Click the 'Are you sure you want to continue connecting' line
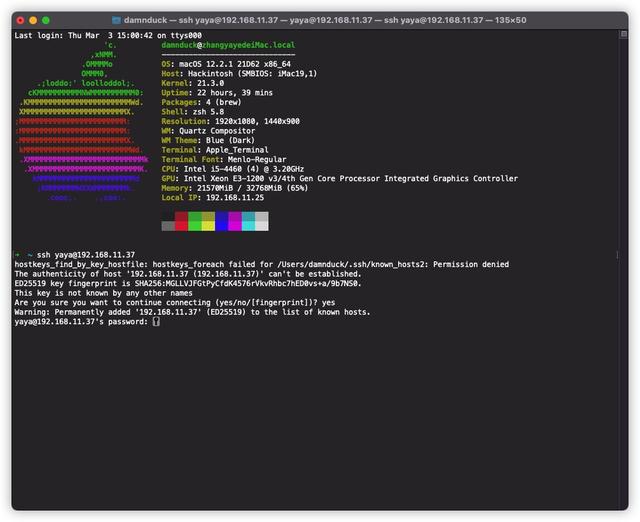640x522 pixels. pos(175,303)
